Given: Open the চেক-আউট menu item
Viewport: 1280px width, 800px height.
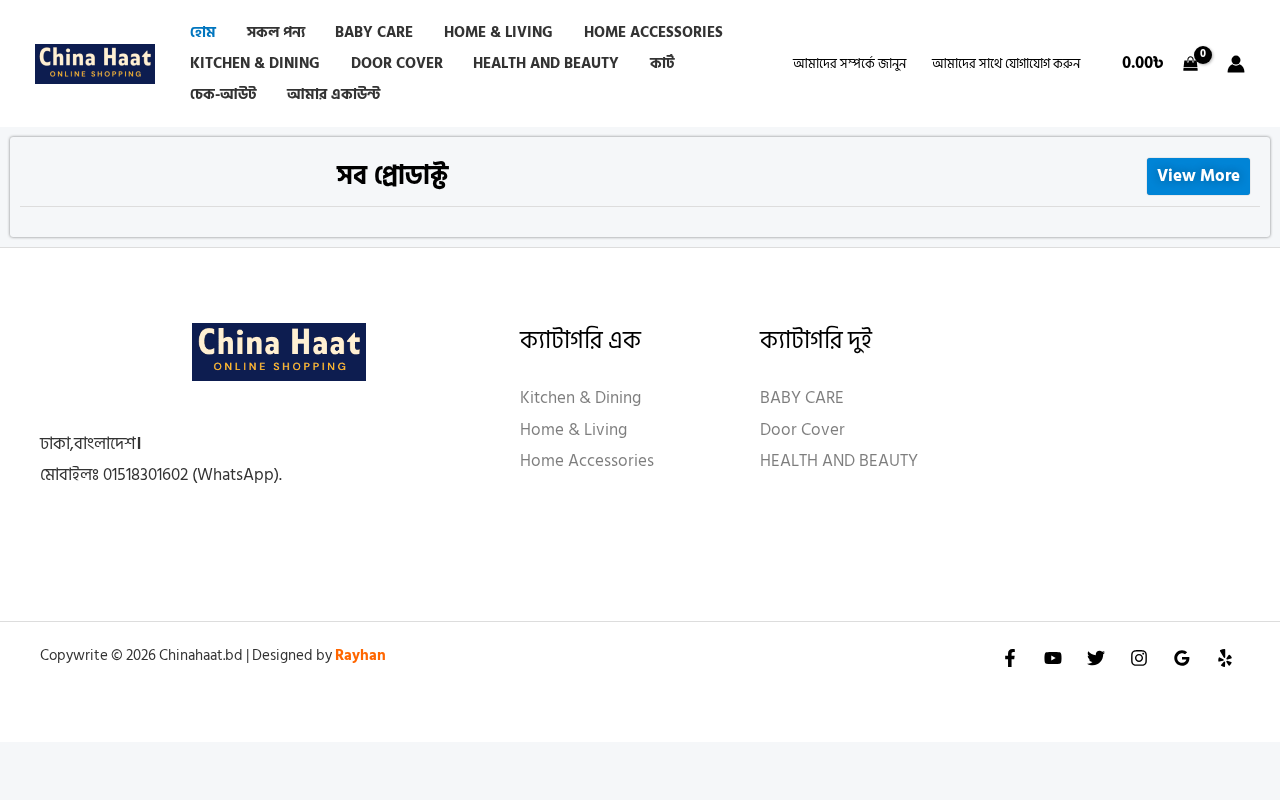Looking at the screenshot, I should pos(223,95).
